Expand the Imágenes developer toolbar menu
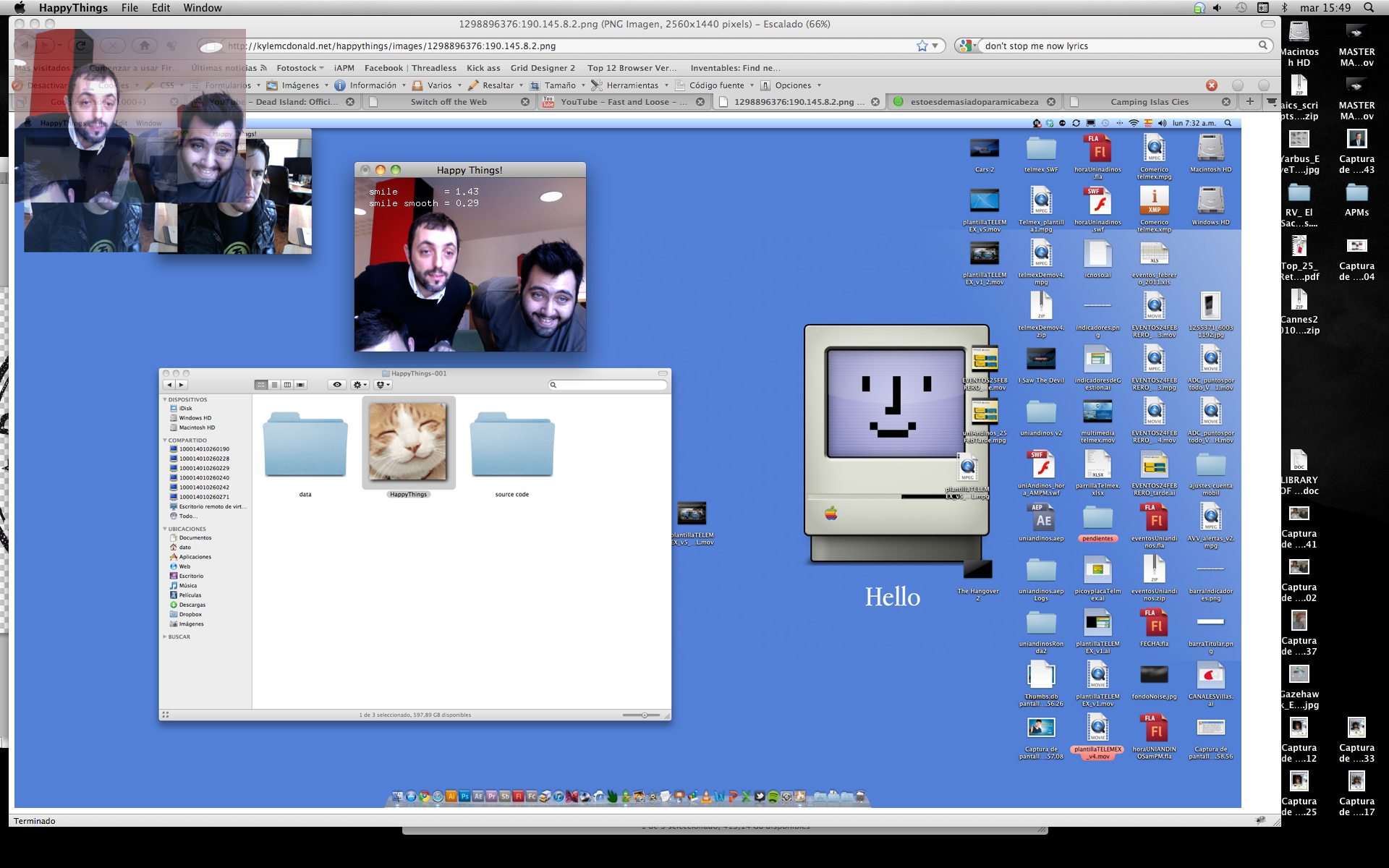The height and width of the screenshot is (868, 1389). tap(300, 85)
